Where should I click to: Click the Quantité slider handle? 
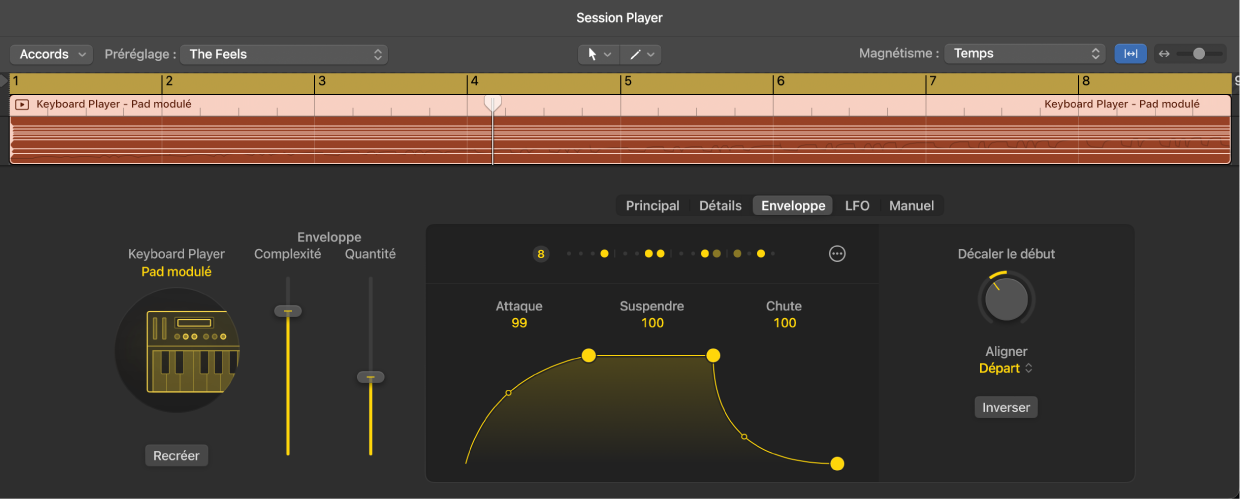[x=371, y=377]
